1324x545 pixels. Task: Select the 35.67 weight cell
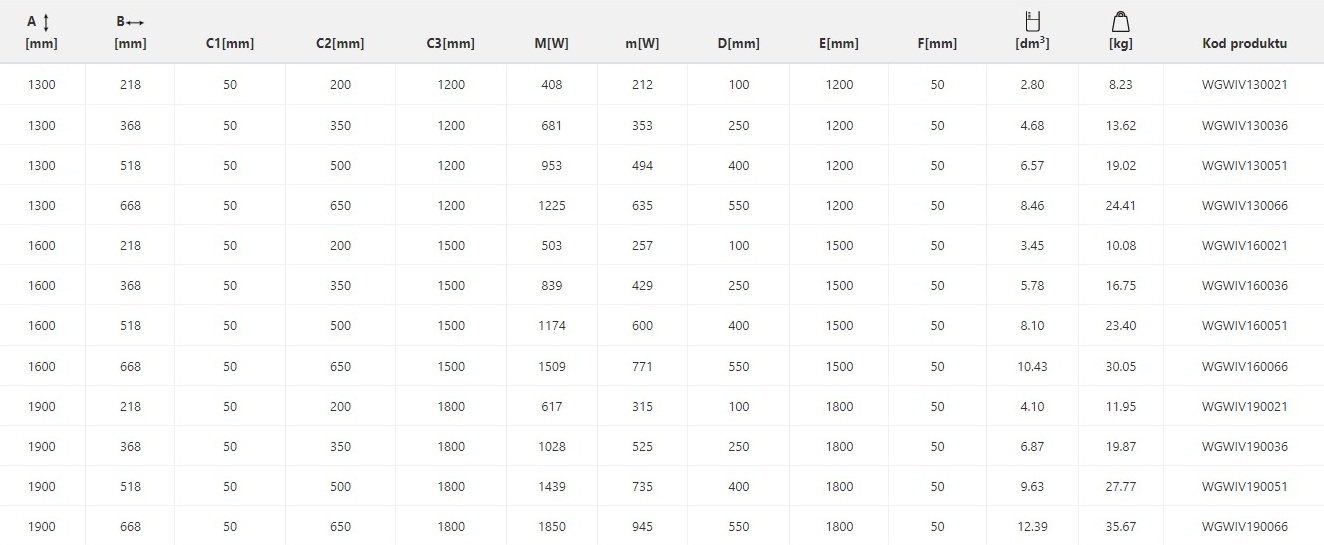click(1121, 527)
